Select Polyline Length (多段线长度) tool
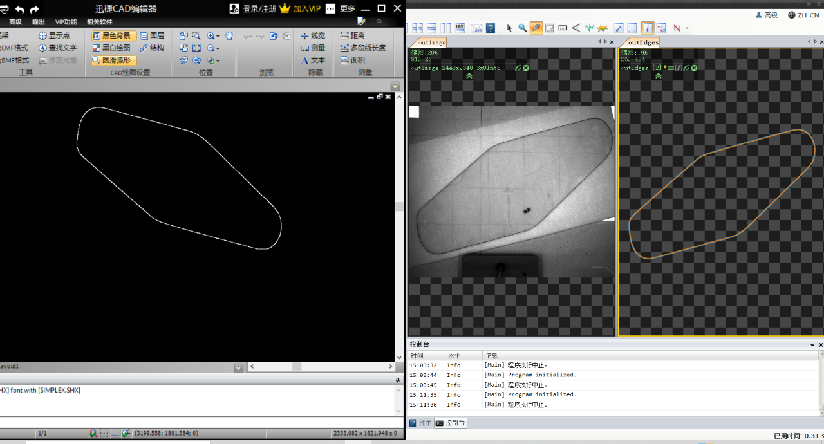824x444 pixels. point(363,48)
